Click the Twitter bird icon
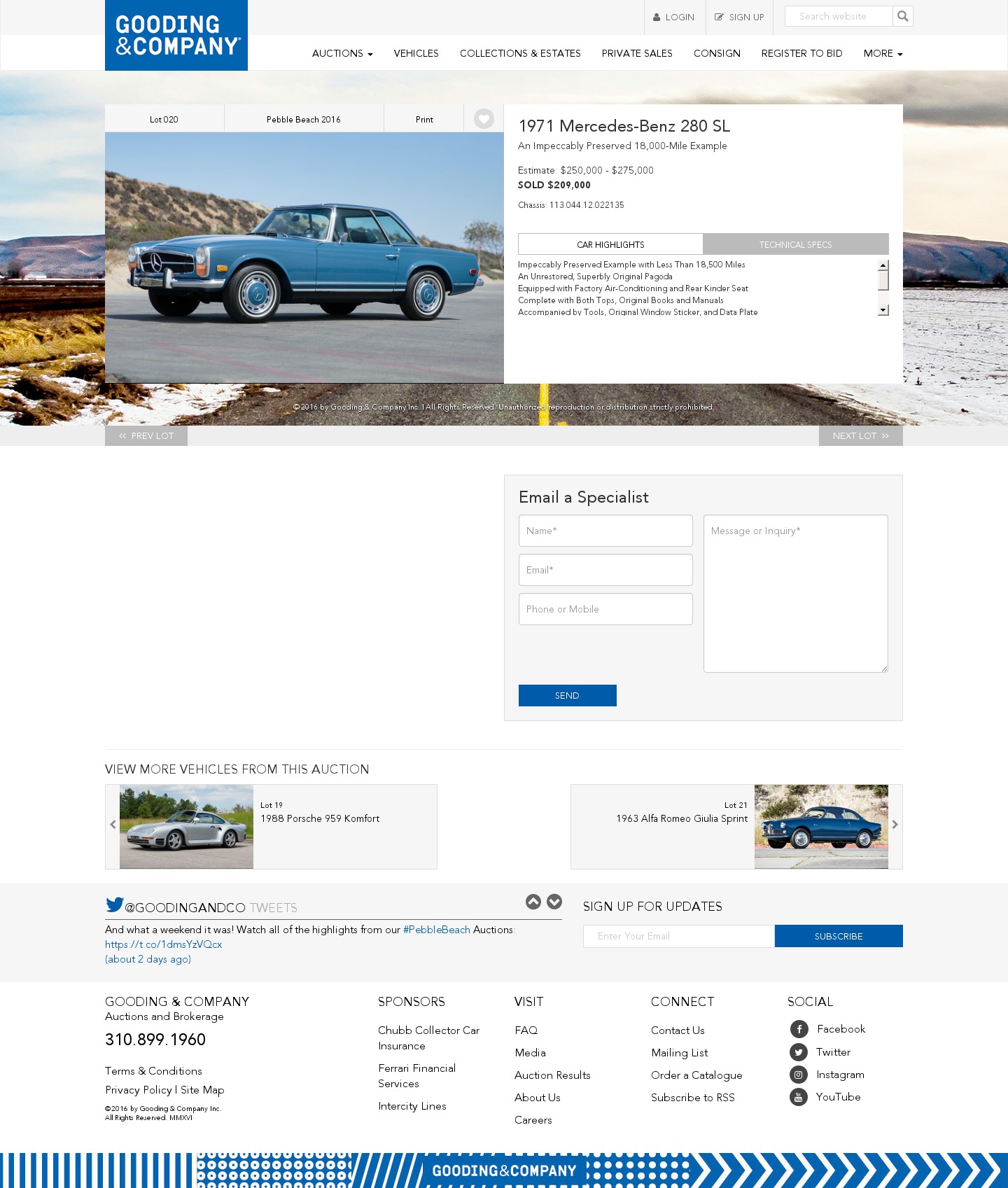The width and height of the screenshot is (1008, 1188). (114, 905)
